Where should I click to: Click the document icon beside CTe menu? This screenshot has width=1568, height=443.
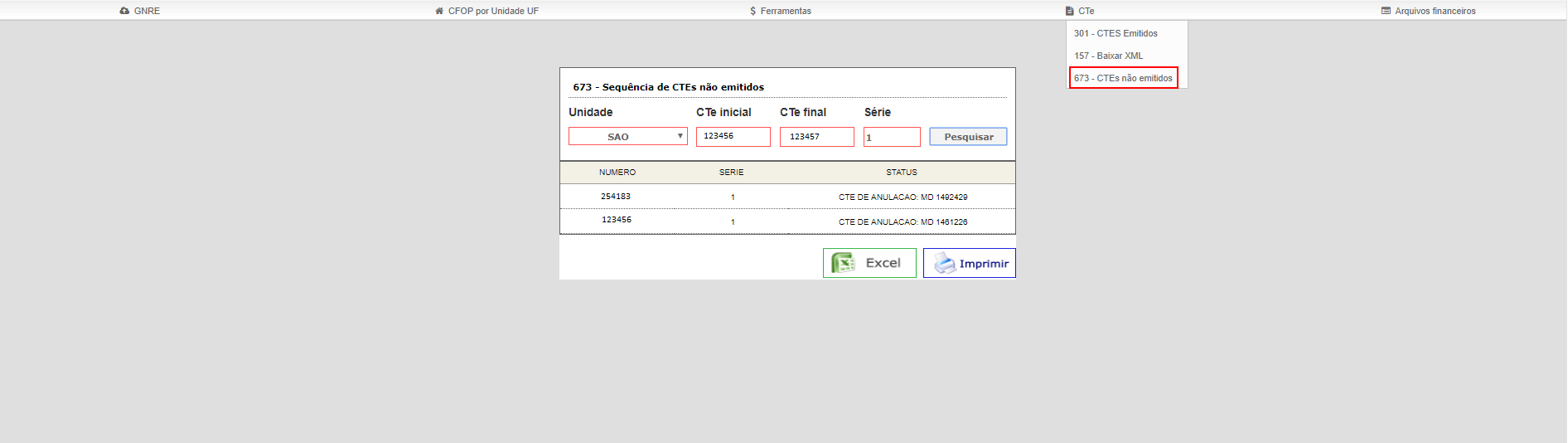click(1070, 11)
